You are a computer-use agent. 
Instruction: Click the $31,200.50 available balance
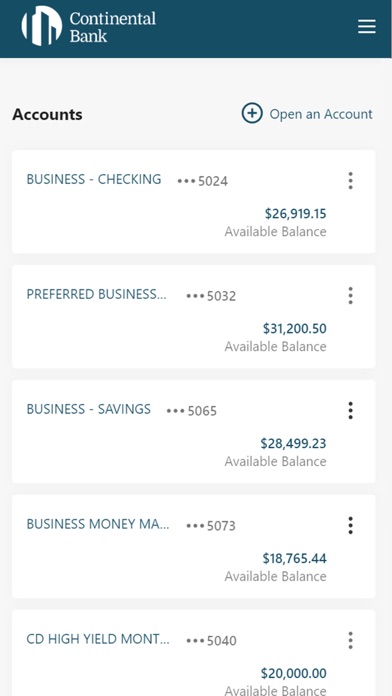point(295,329)
